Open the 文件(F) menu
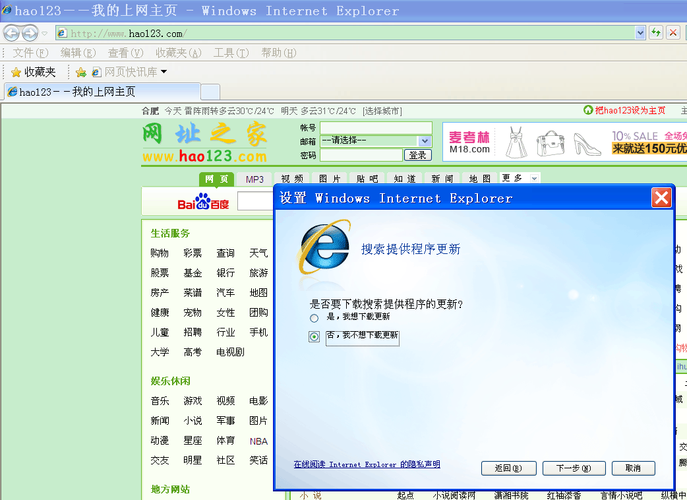687x500 pixels. tap(30, 53)
